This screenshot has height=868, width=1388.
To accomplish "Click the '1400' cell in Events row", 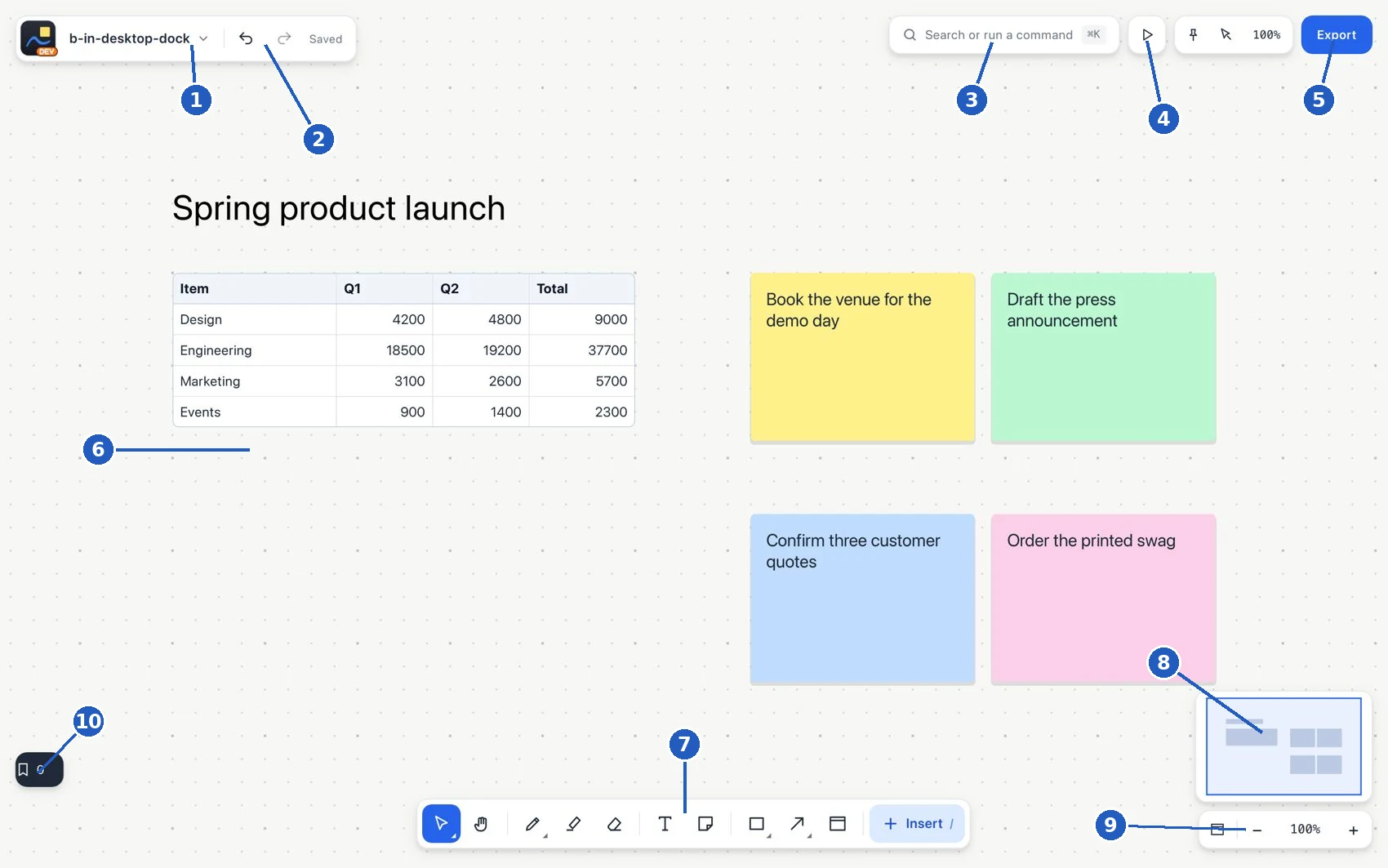I will pyautogui.click(x=481, y=412).
